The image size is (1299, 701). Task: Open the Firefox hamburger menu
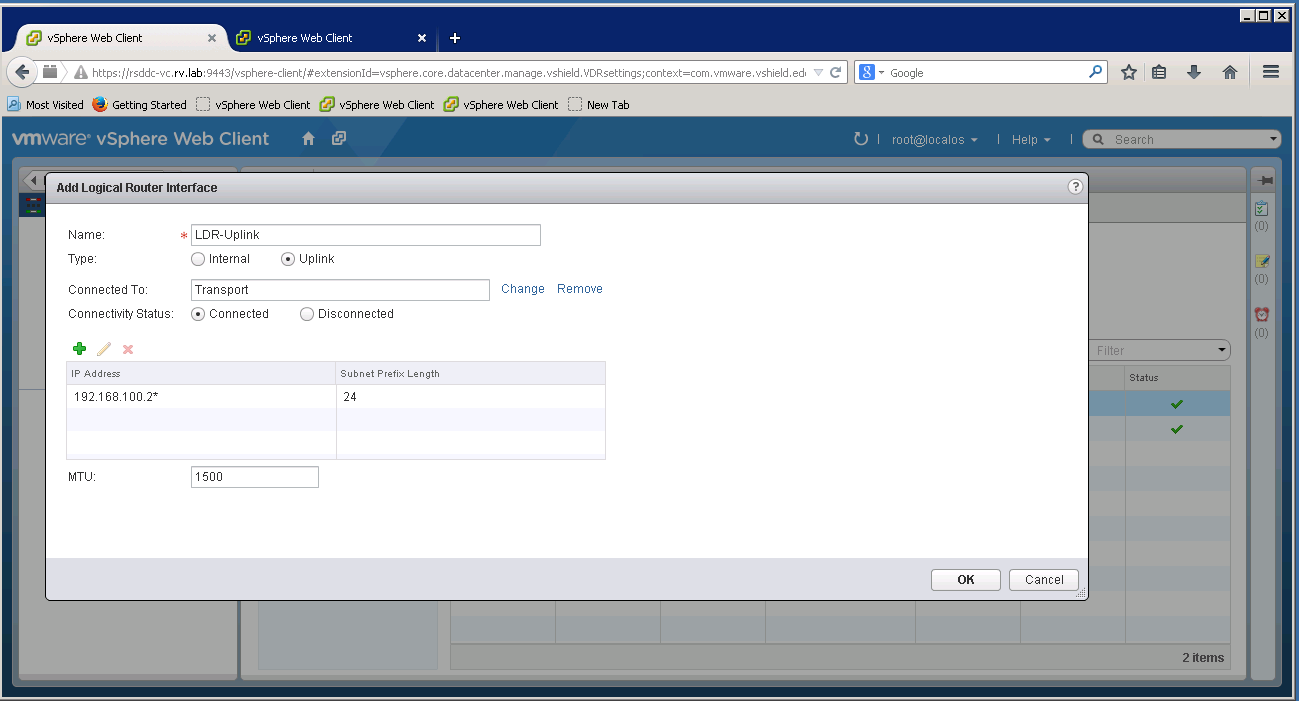1271,72
